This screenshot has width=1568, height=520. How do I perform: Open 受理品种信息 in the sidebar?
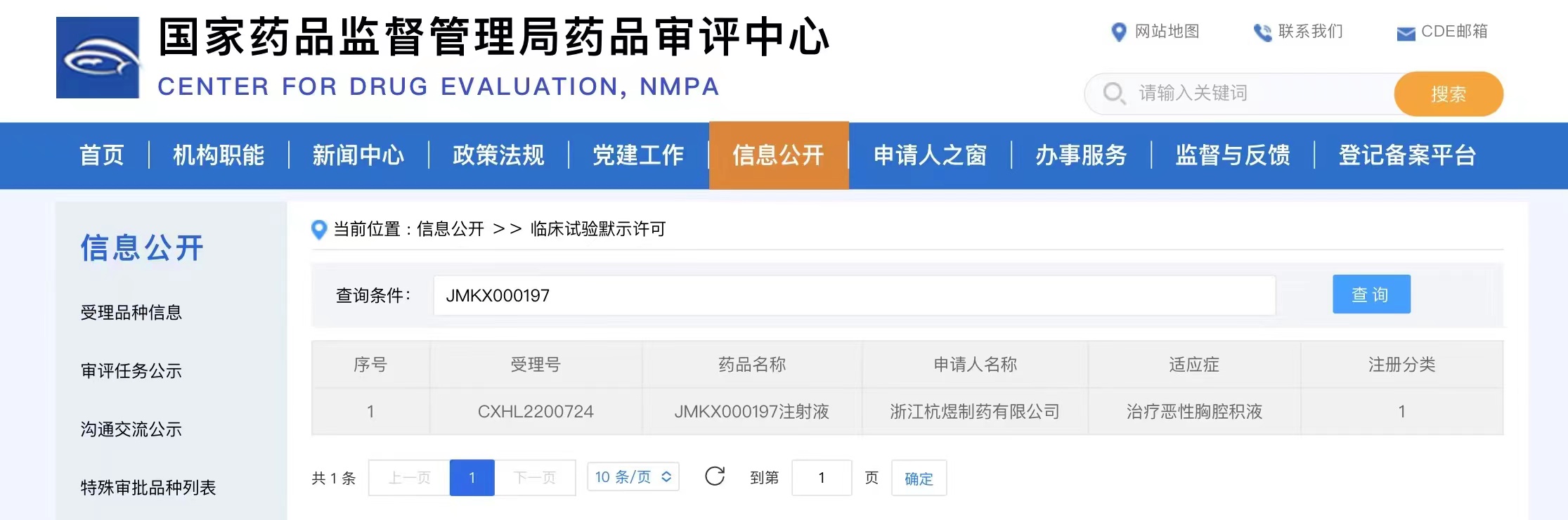(x=131, y=313)
